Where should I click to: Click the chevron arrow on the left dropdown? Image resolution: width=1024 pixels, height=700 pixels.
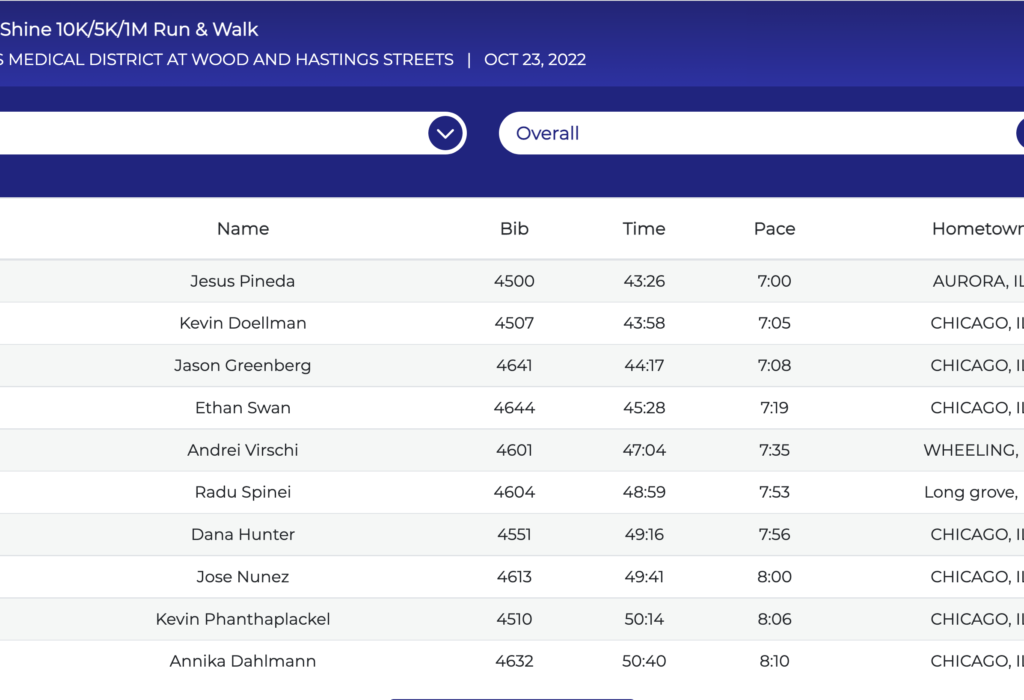pos(446,133)
